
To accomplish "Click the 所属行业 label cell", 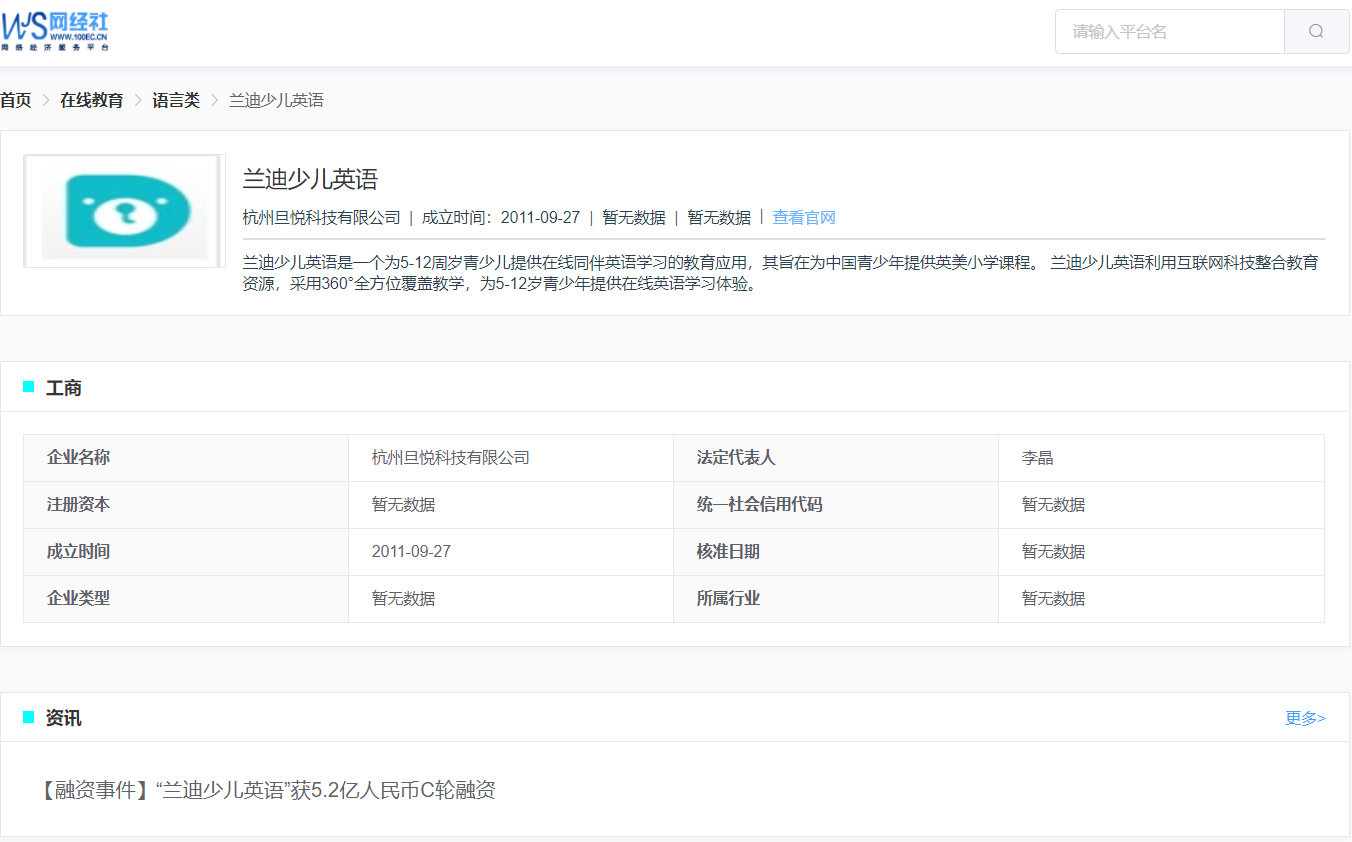I will coord(836,599).
